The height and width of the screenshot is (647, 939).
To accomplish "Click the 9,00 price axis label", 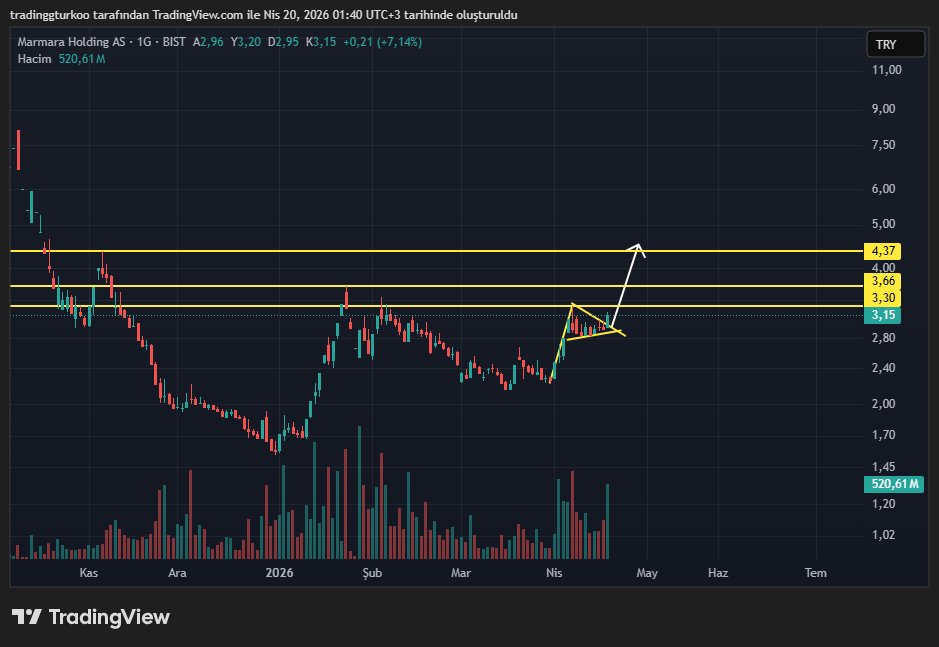I will click(x=883, y=109).
